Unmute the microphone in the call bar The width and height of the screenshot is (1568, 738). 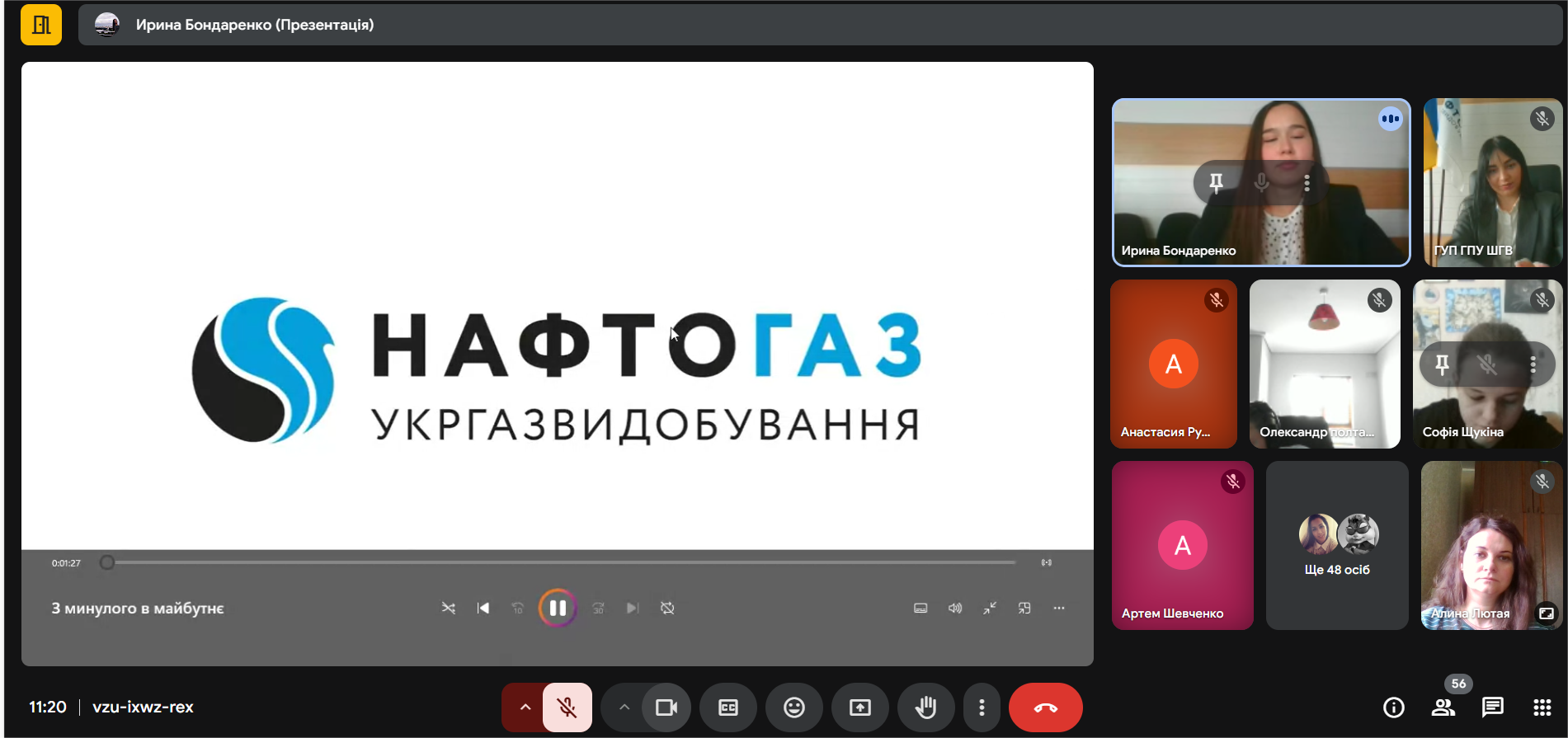[x=567, y=707]
